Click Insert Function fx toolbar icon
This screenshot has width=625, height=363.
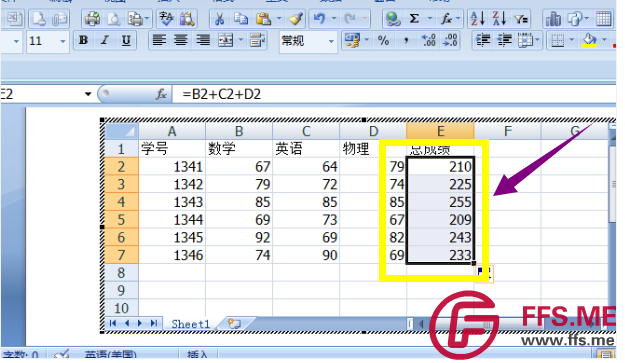[x=446, y=18]
